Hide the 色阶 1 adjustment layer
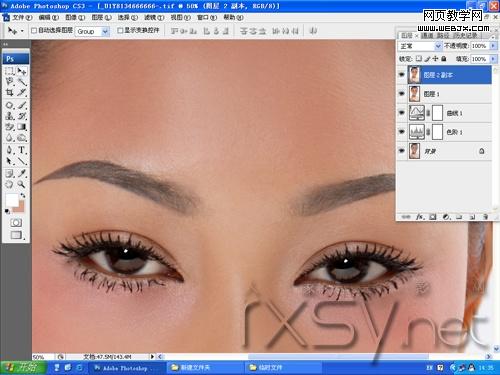 (x=402, y=132)
